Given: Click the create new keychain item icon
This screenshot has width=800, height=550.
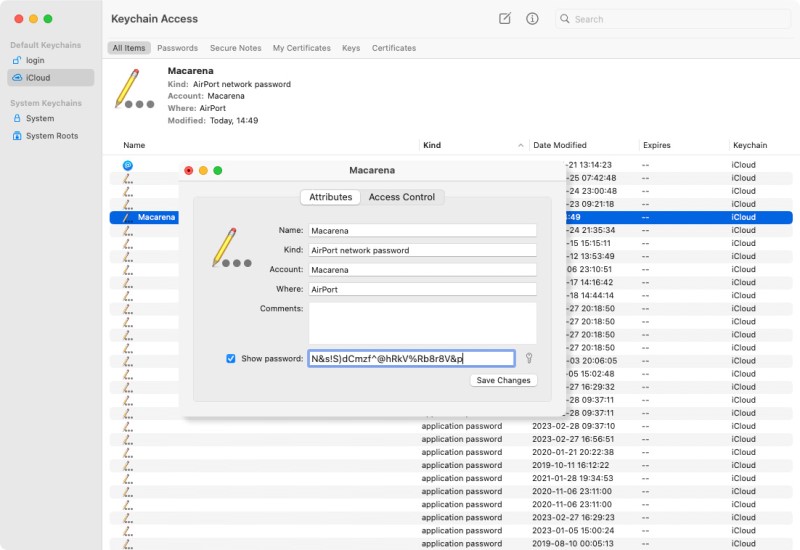Looking at the screenshot, I should (x=504, y=19).
